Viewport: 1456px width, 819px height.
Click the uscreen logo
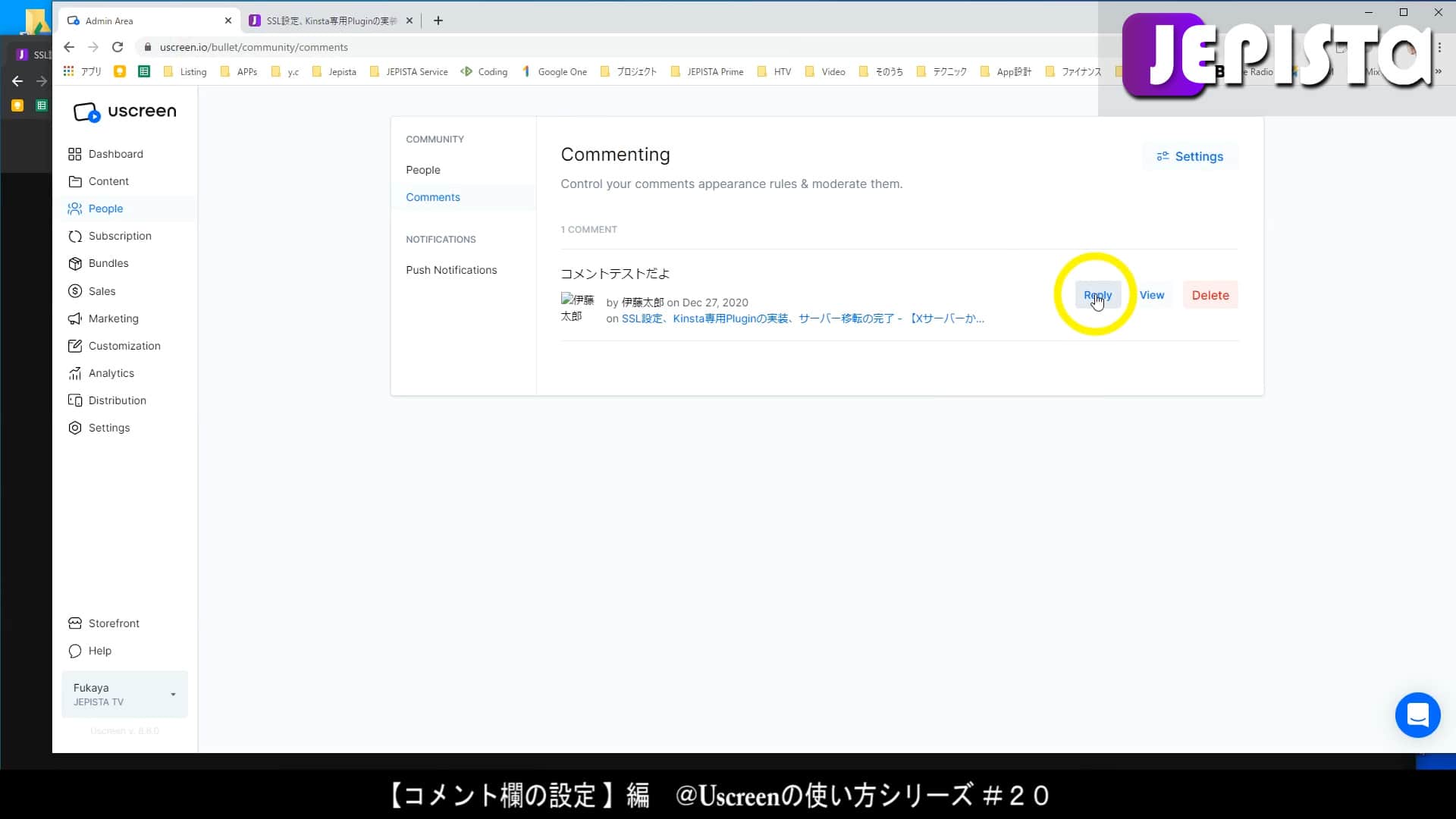tap(125, 111)
